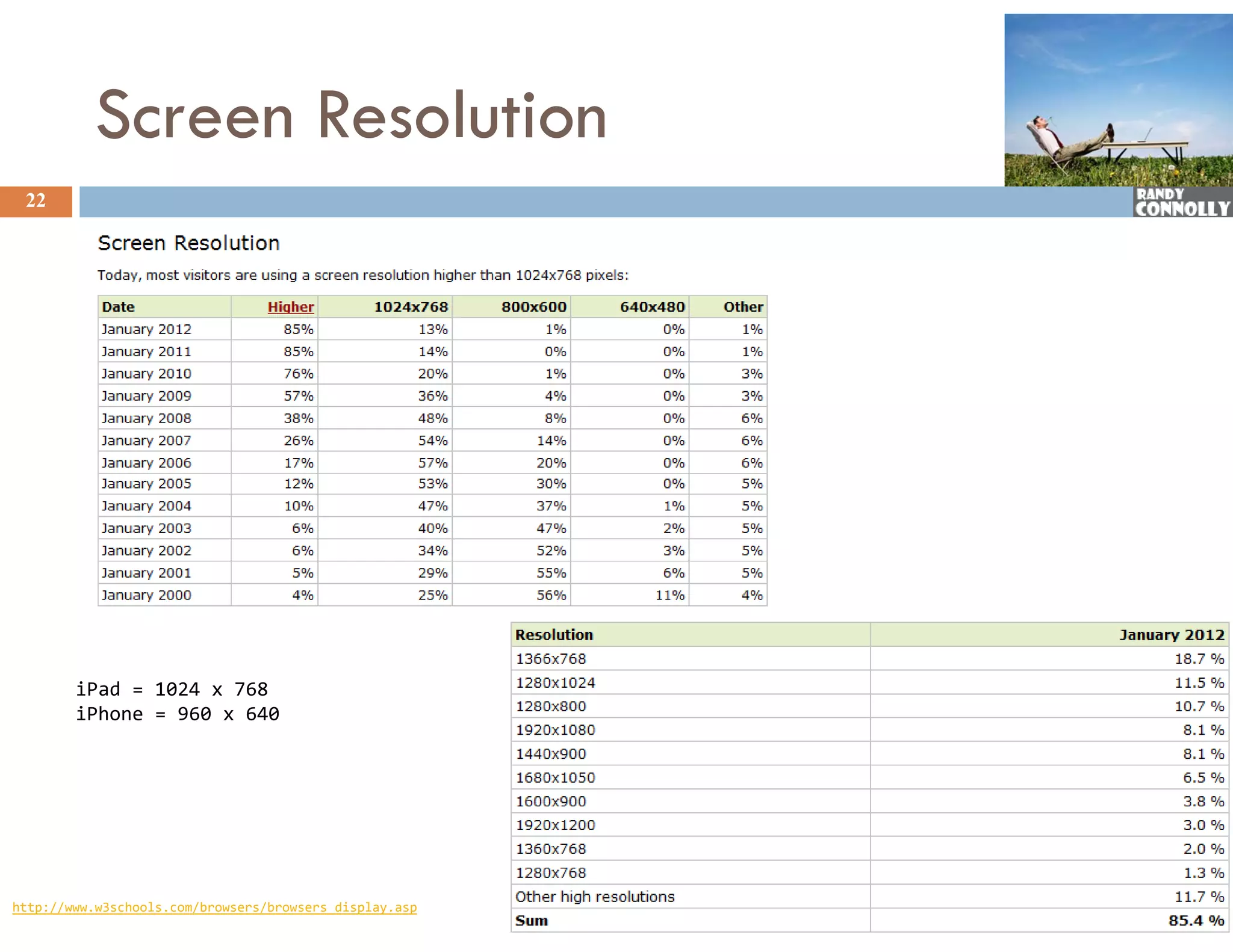Image resolution: width=1233 pixels, height=952 pixels.
Task: Click the man relaxing in field photo
Action: tap(1118, 100)
